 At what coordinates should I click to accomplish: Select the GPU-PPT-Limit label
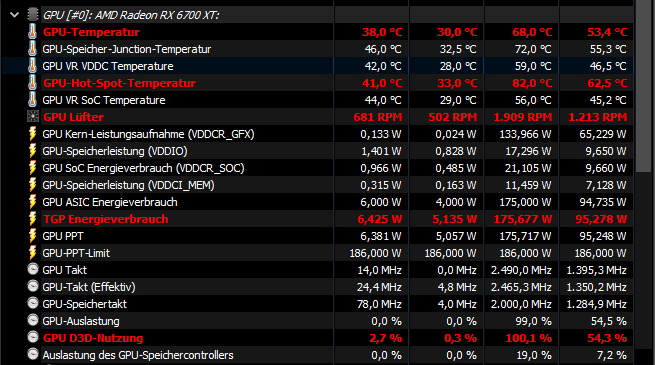point(76,253)
